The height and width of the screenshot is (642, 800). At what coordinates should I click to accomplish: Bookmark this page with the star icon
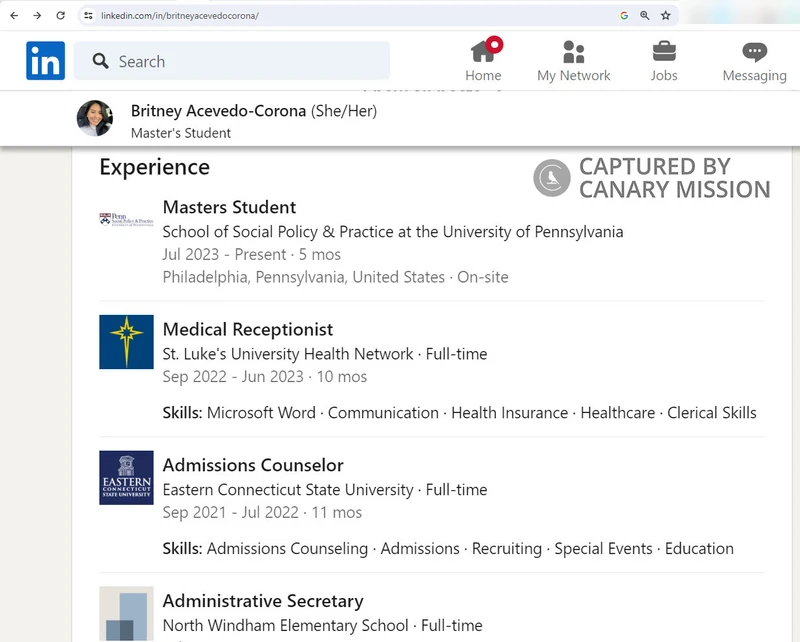666,15
